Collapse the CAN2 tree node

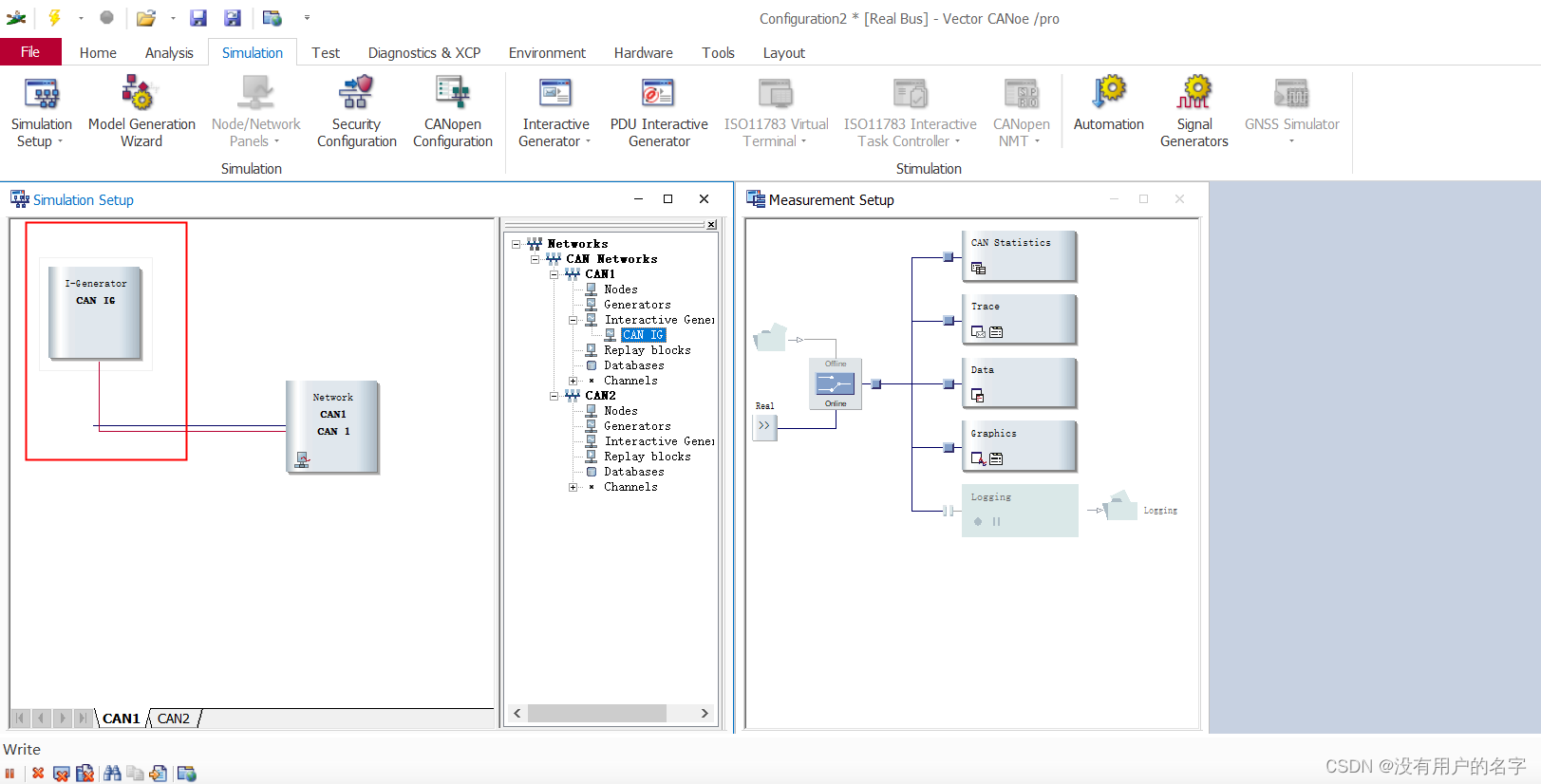[554, 396]
